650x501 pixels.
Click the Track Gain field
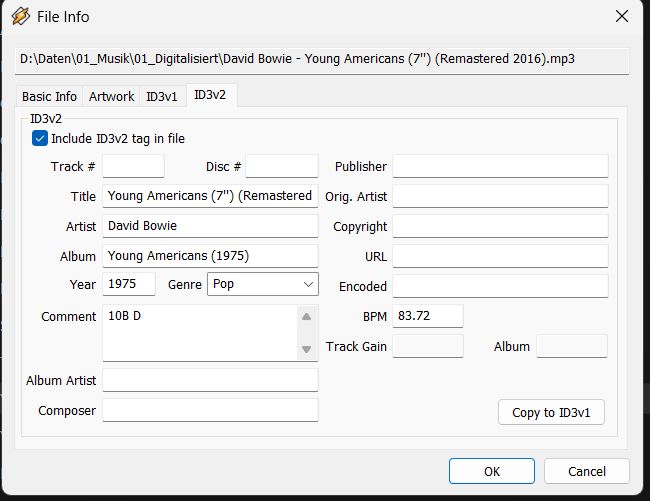428,346
